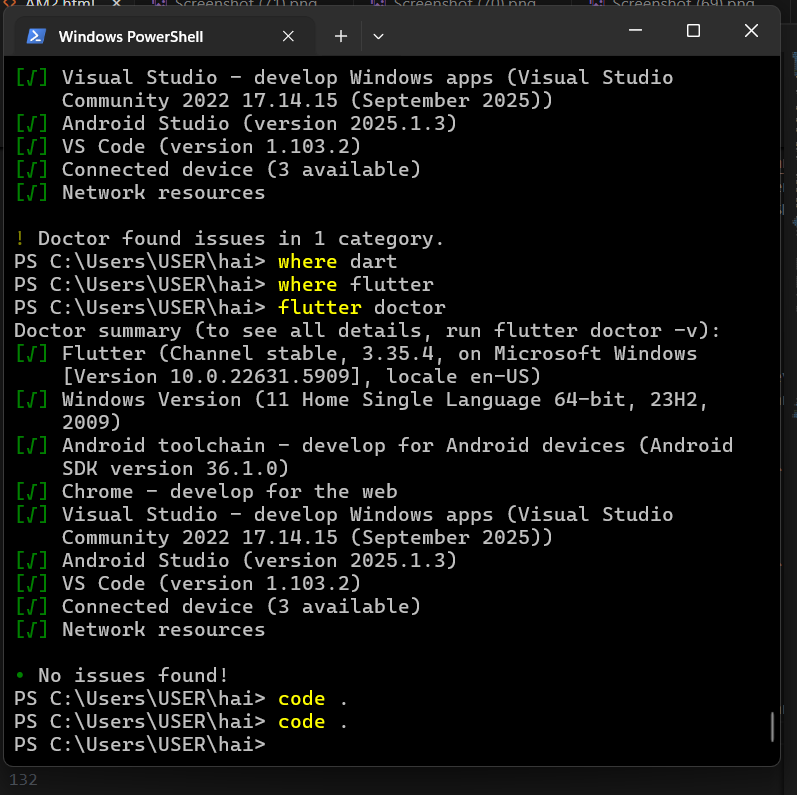Click the terminal vertical scrollbar thumb

(x=772, y=726)
